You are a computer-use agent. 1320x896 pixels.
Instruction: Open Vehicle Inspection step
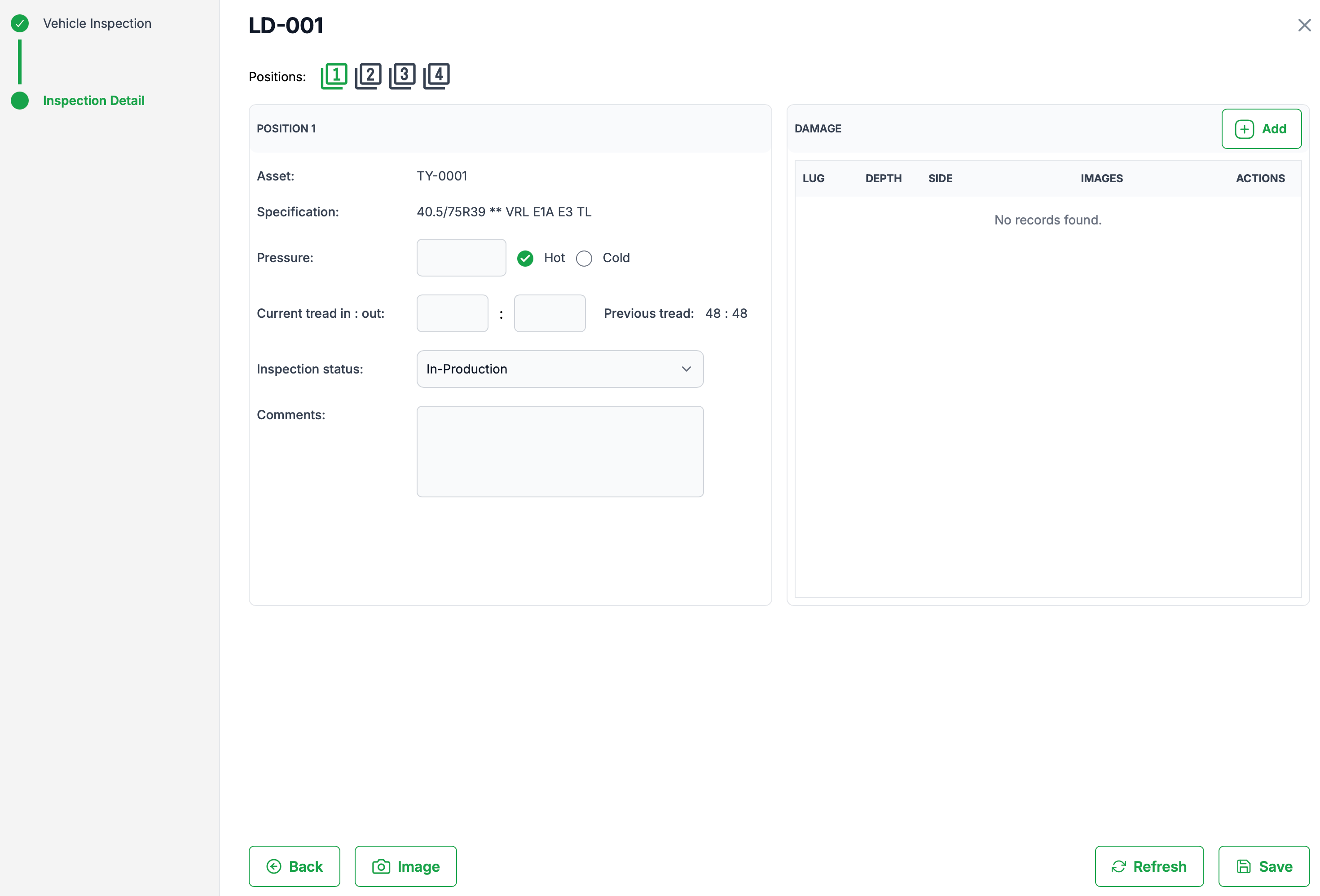tap(97, 23)
